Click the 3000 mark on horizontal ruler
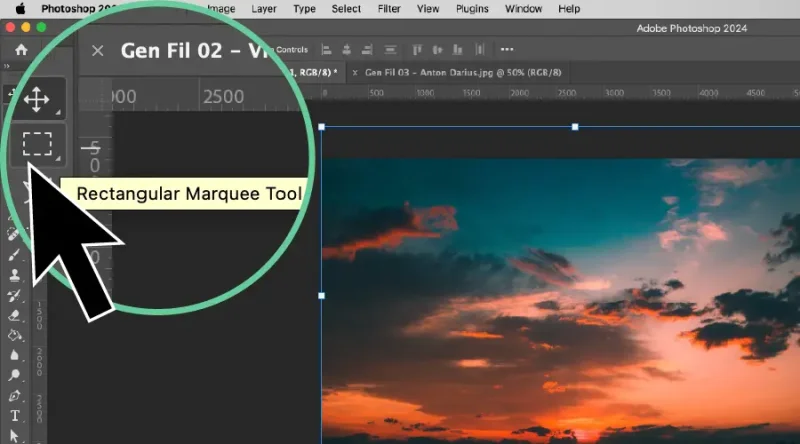 (x=614, y=93)
